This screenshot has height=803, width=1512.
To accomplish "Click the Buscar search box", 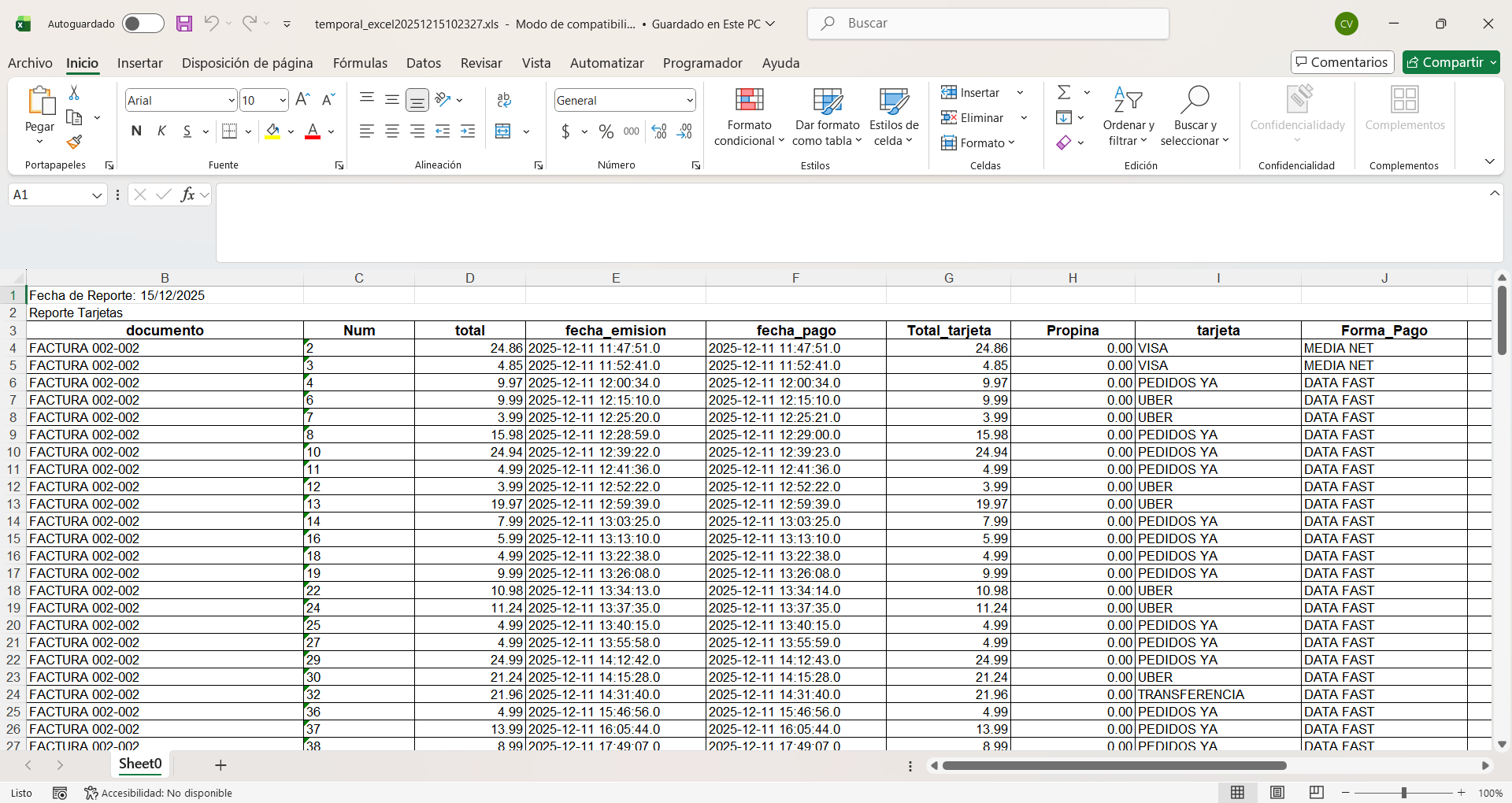I will coord(988,24).
